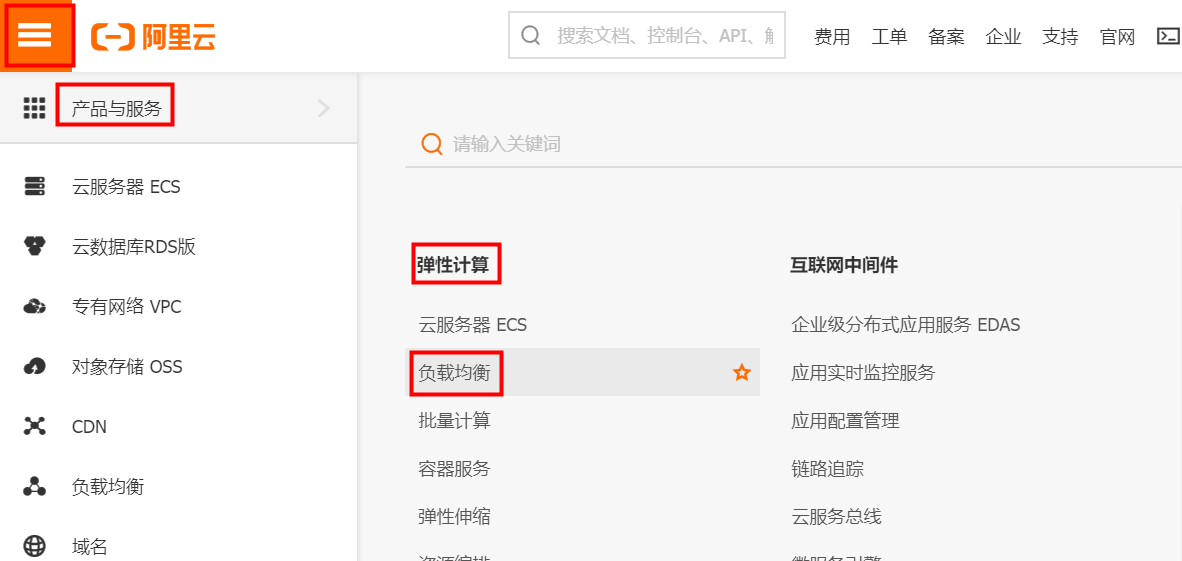
Task: Click the load balancer icon in sidebar
Action: [35, 487]
